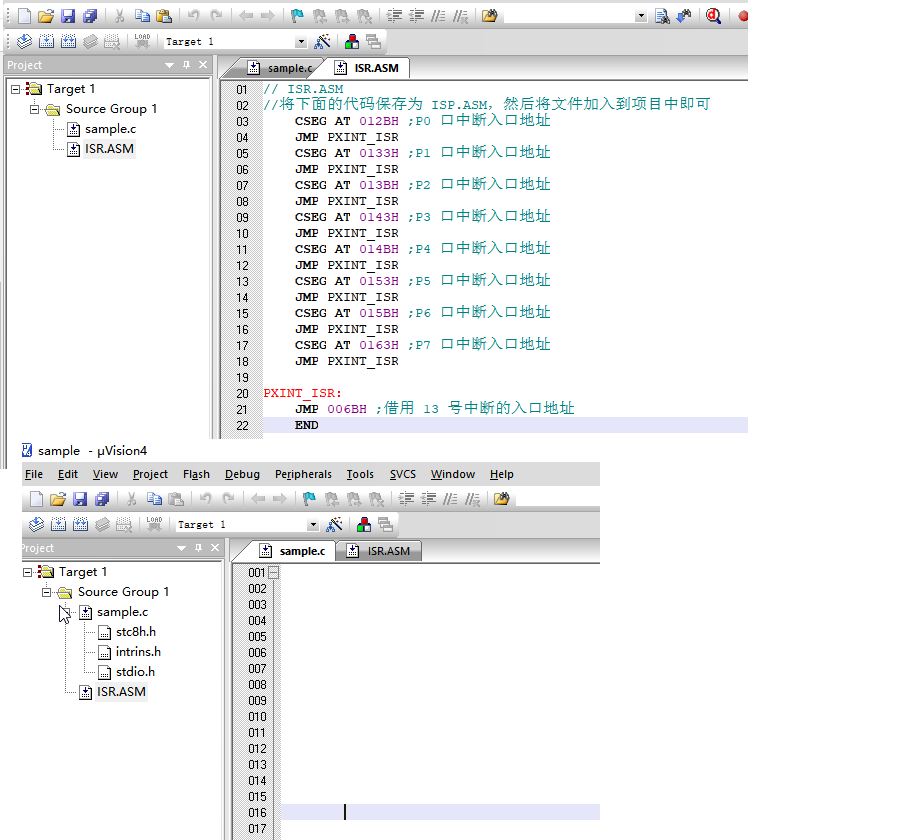Start debug session icon in upper window
The width and height of the screenshot is (906, 840).
click(x=714, y=16)
